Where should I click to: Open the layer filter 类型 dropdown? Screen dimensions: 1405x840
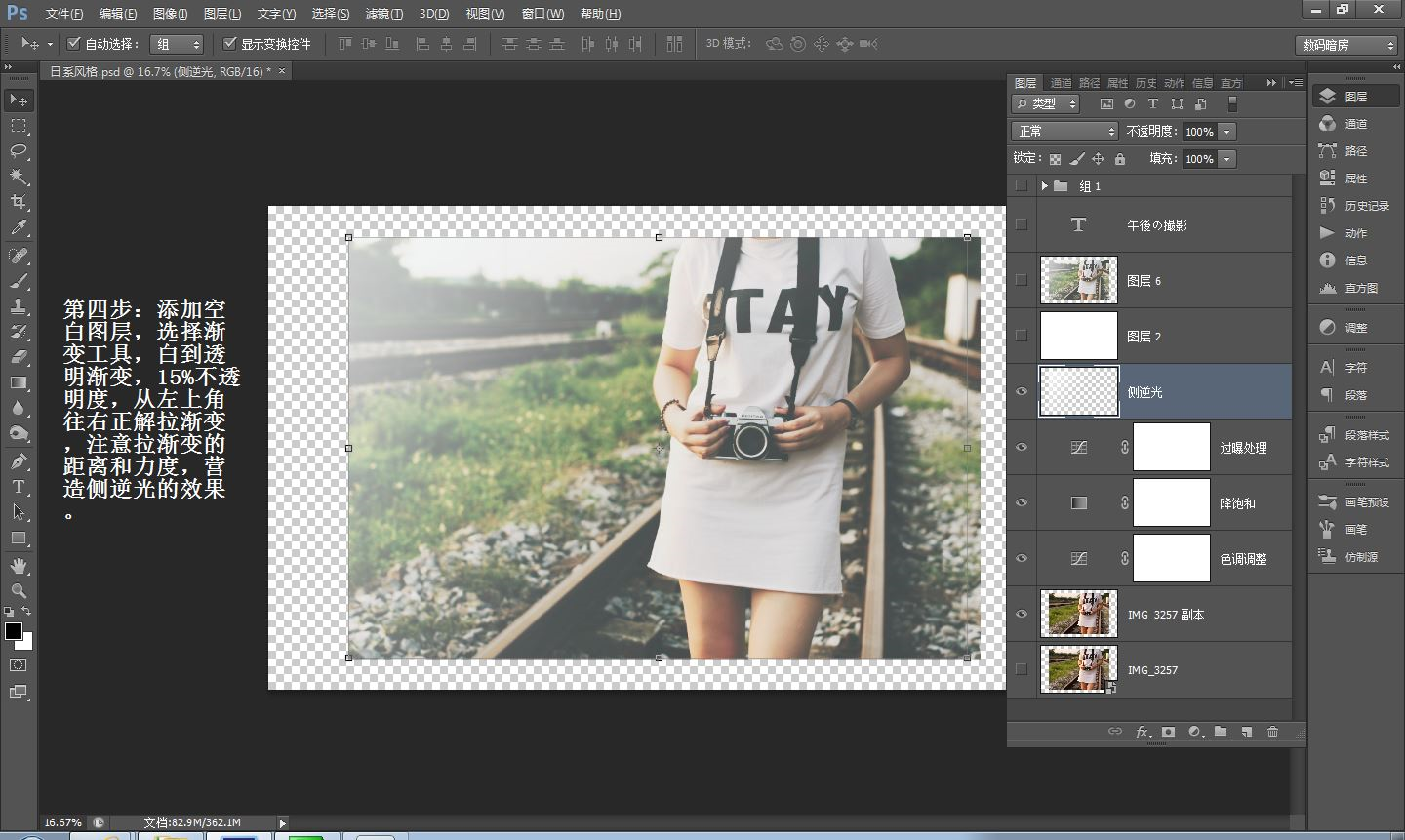click(x=1045, y=103)
